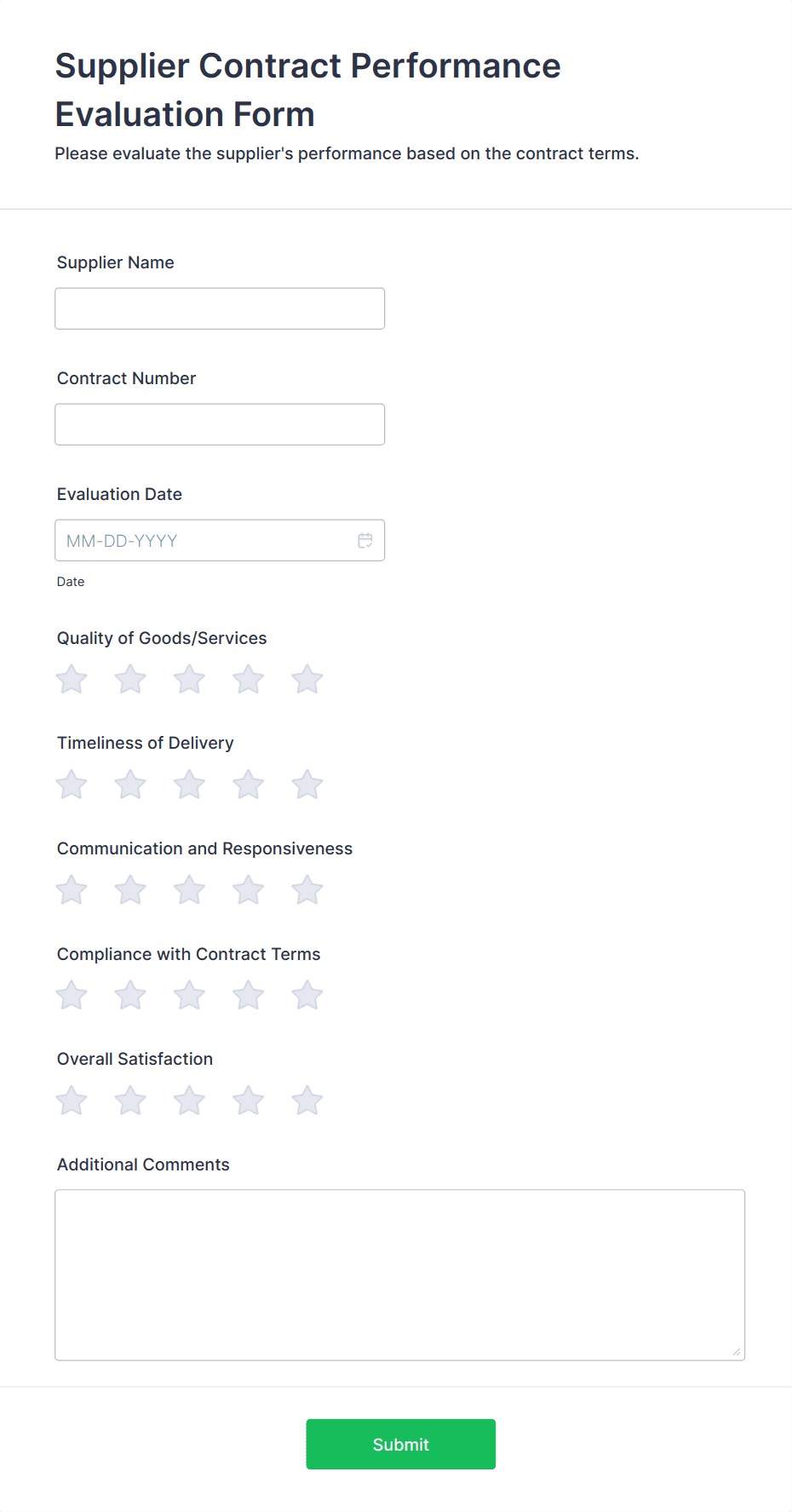Select the MM-DD-YYYY date input

coord(204,539)
